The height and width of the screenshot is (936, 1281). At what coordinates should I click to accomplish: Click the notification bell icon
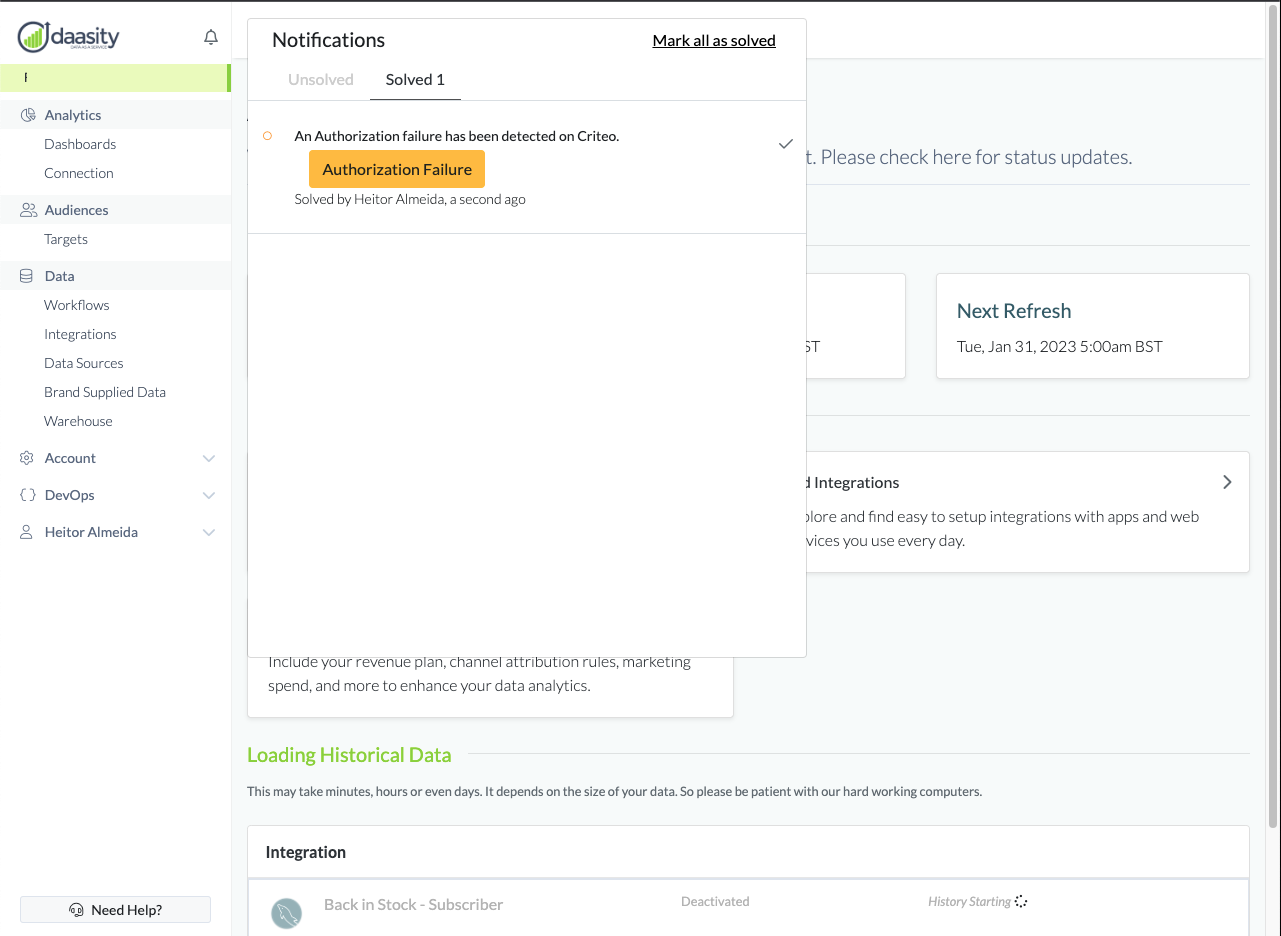click(x=211, y=38)
